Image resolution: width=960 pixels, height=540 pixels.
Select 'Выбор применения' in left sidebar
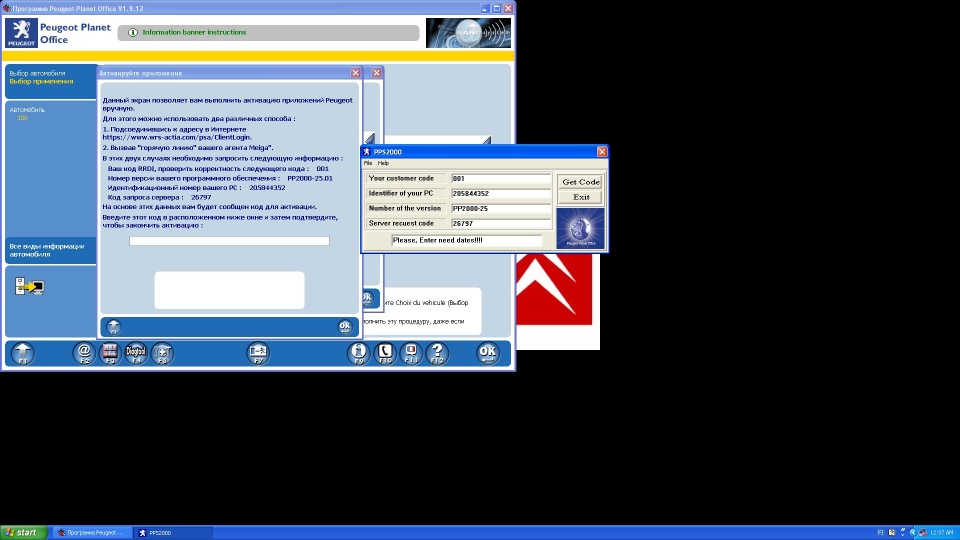click(x=41, y=81)
